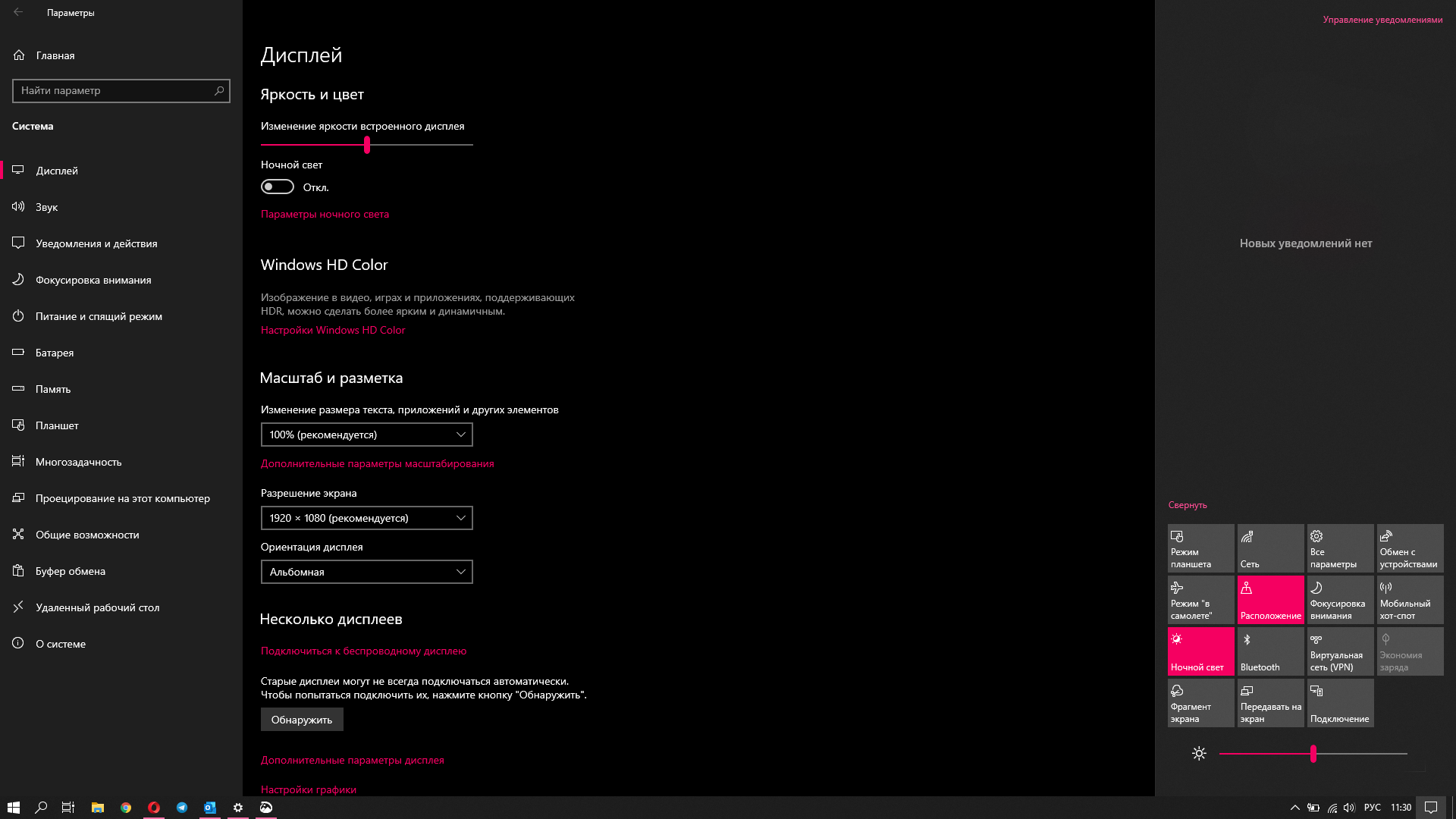Open Ориентация дисплея dropdown

pyautogui.click(x=366, y=571)
